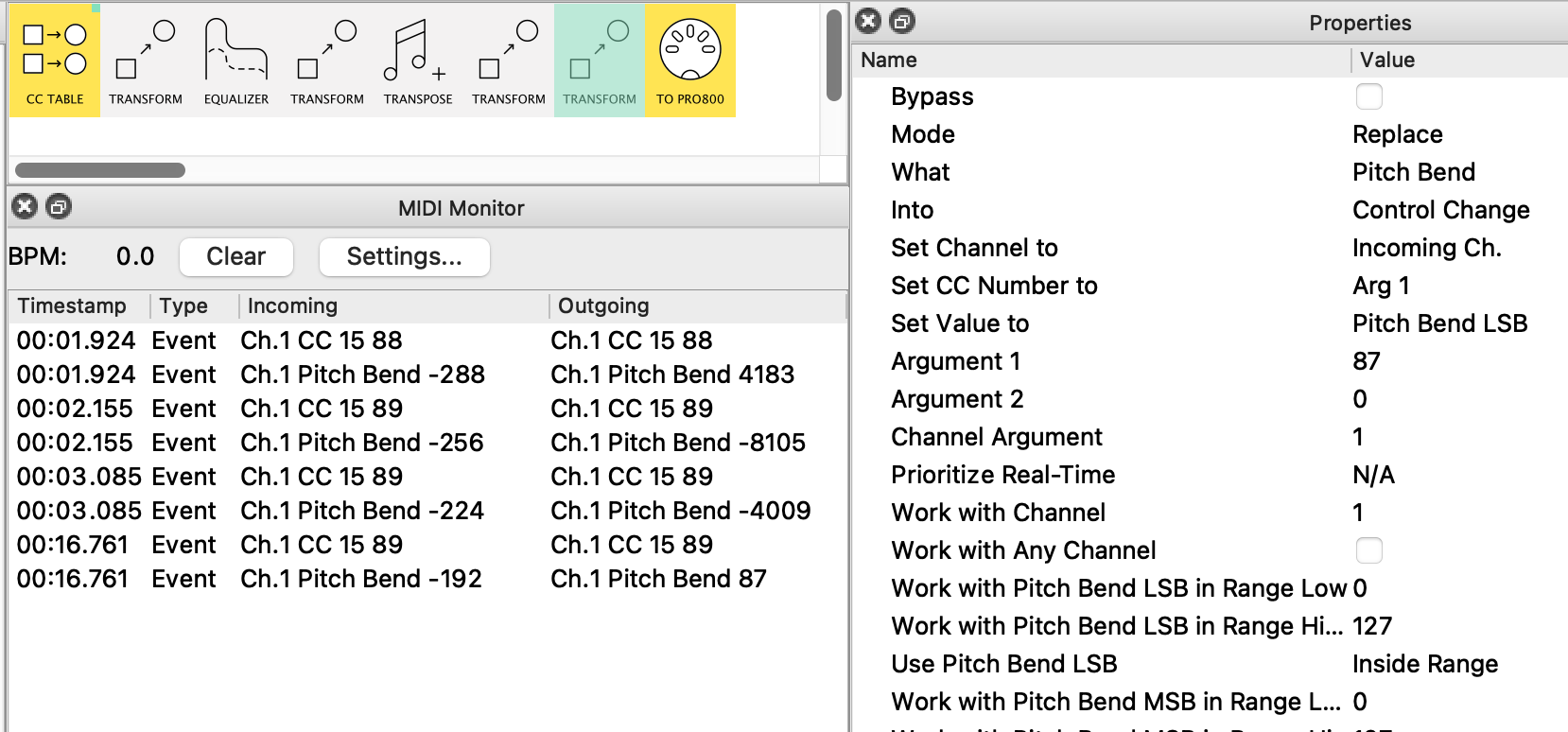Change the Into value Control Change

[1440, 210]
